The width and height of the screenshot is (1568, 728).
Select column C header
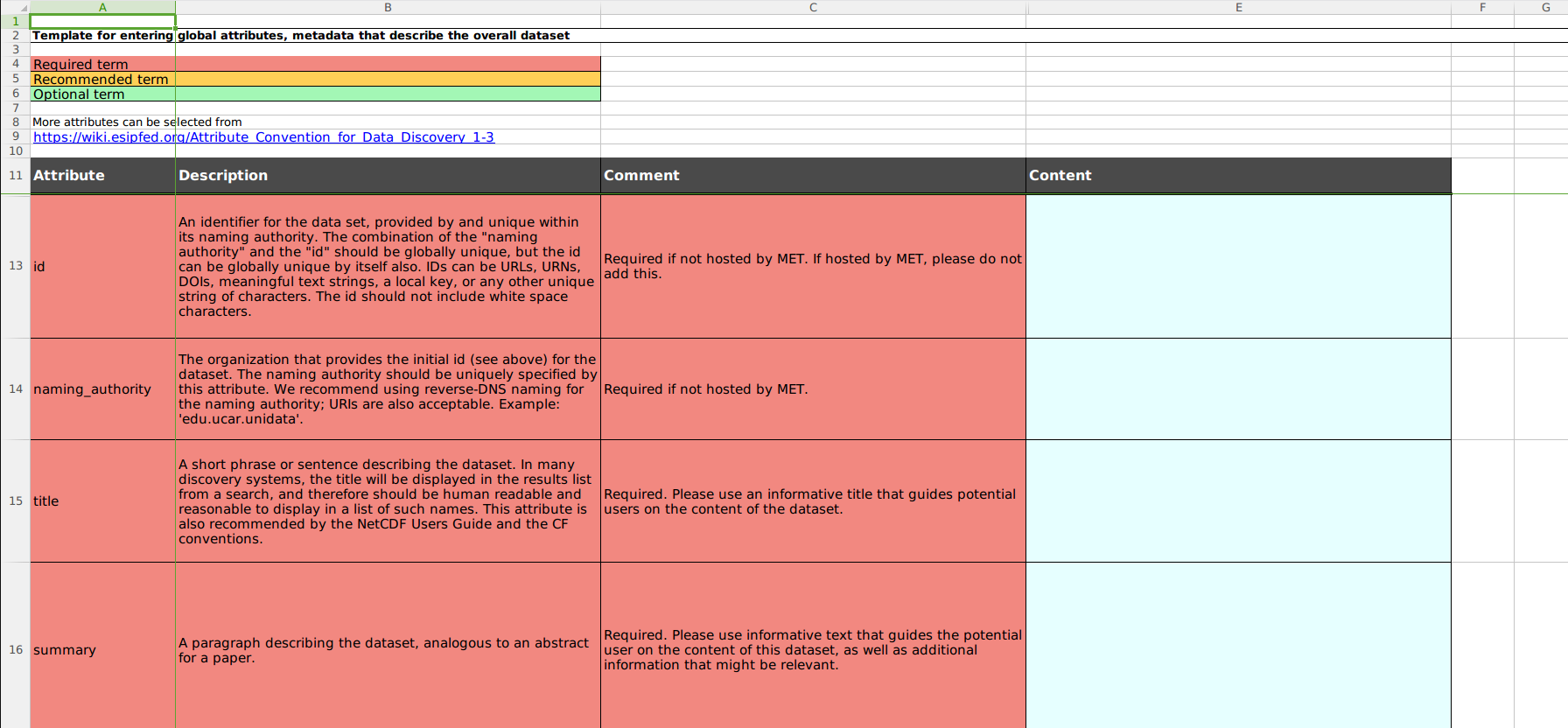coord(813,7)
